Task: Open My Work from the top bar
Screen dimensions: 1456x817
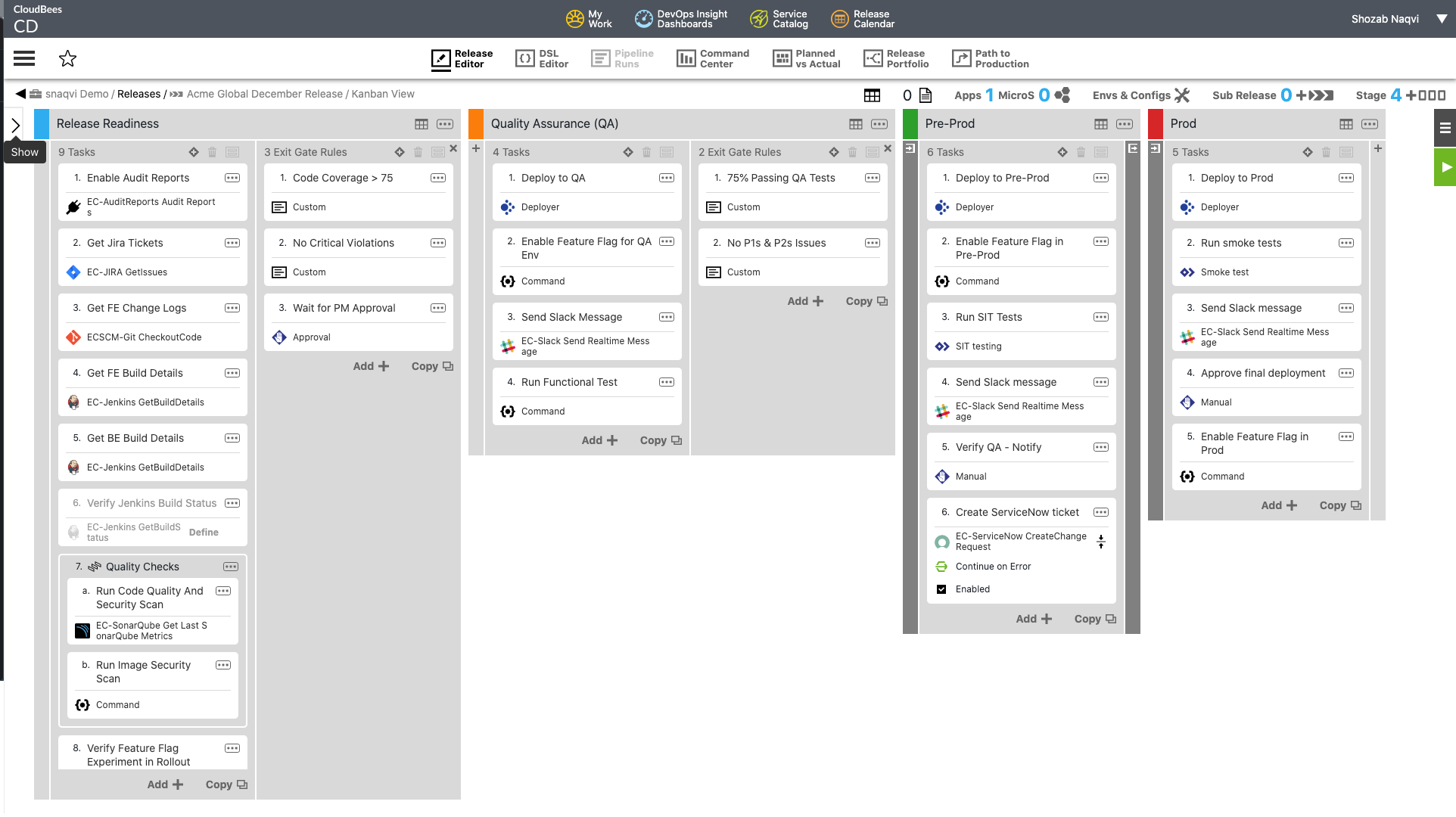Action: pyautogui.click(x=589, y=19)
